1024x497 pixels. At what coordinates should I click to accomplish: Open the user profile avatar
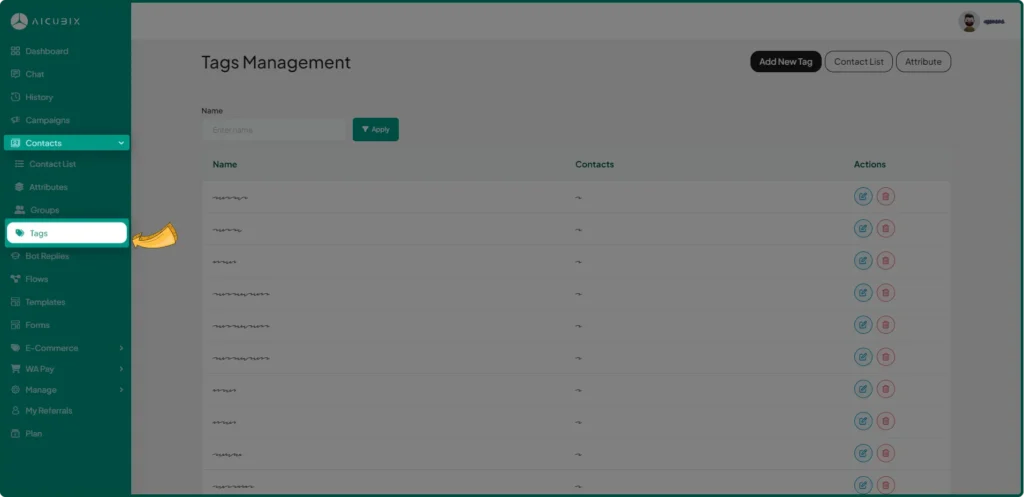tap(968, 21)
